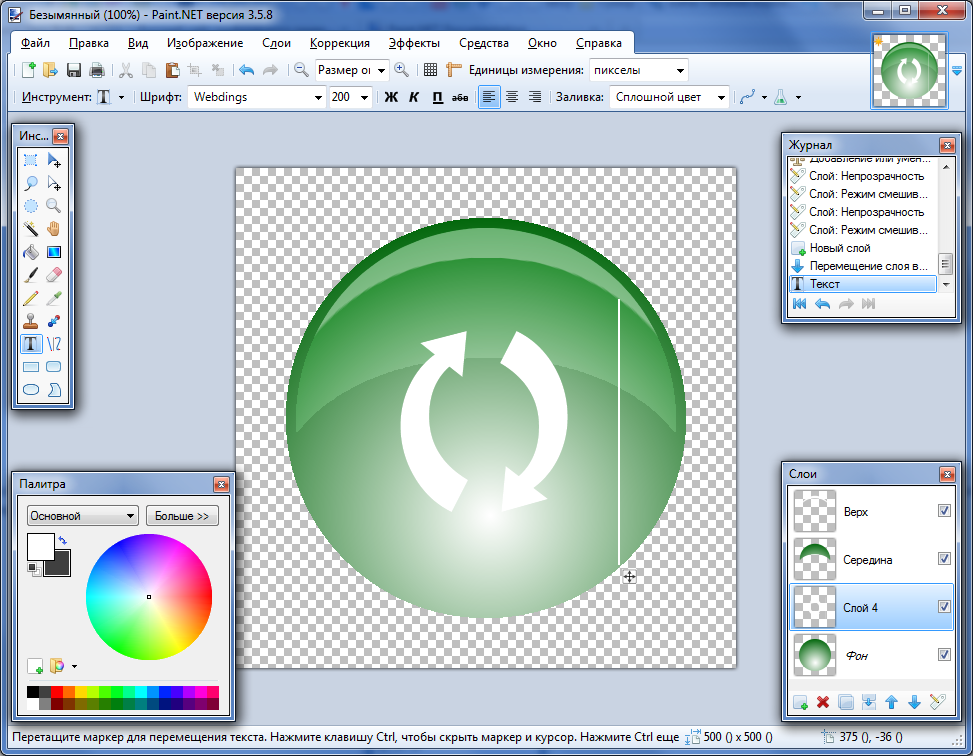The width and height of the screenshot is (973, 756).
Task: Select the Line/Curve tool
Action: (54, 344)
